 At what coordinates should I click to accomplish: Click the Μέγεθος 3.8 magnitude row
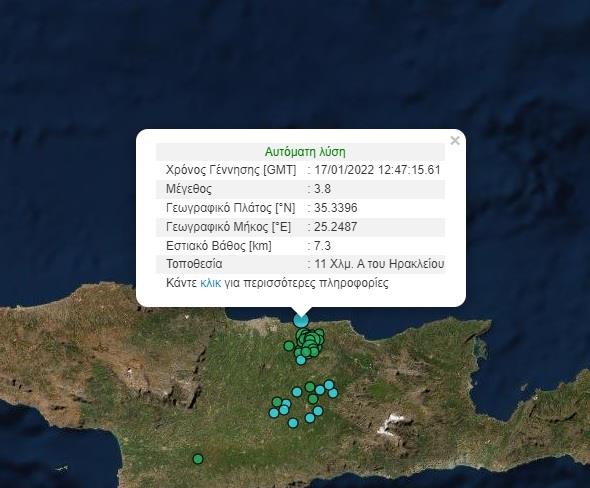point(300,189)
